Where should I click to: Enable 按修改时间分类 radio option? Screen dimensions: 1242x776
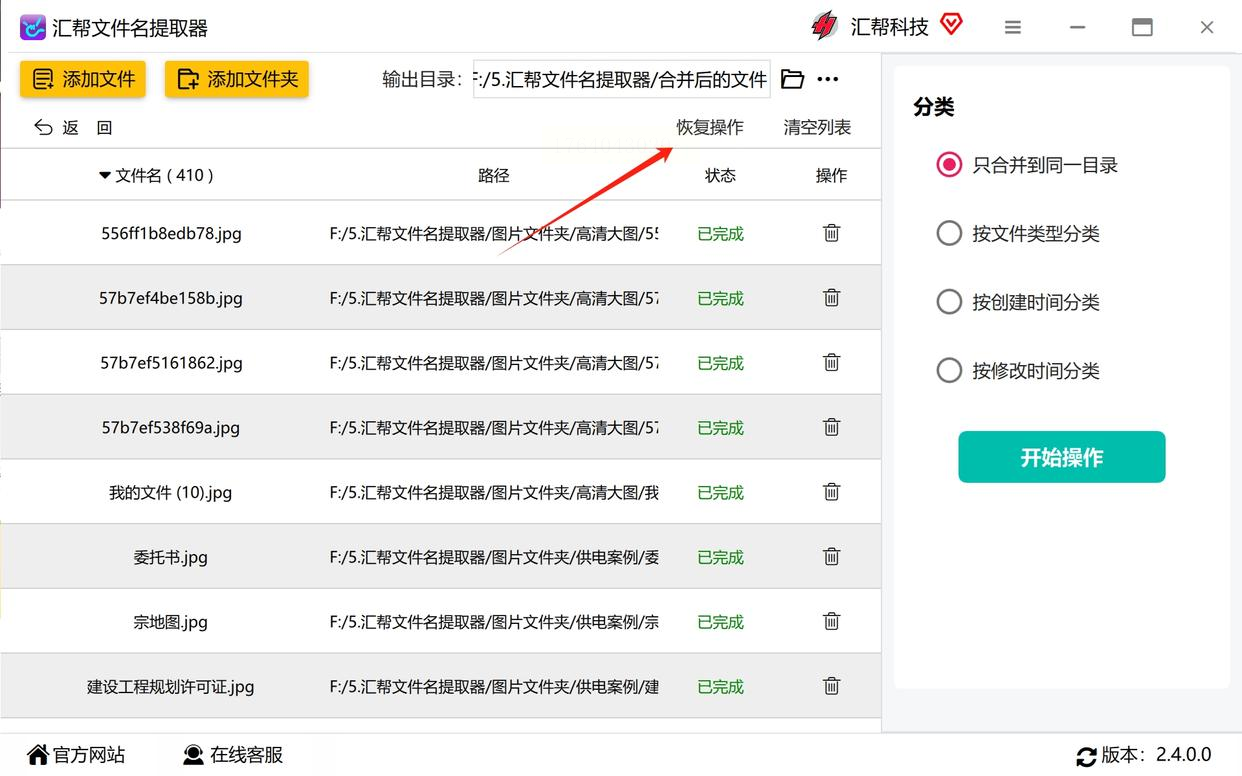coord(949,371)
